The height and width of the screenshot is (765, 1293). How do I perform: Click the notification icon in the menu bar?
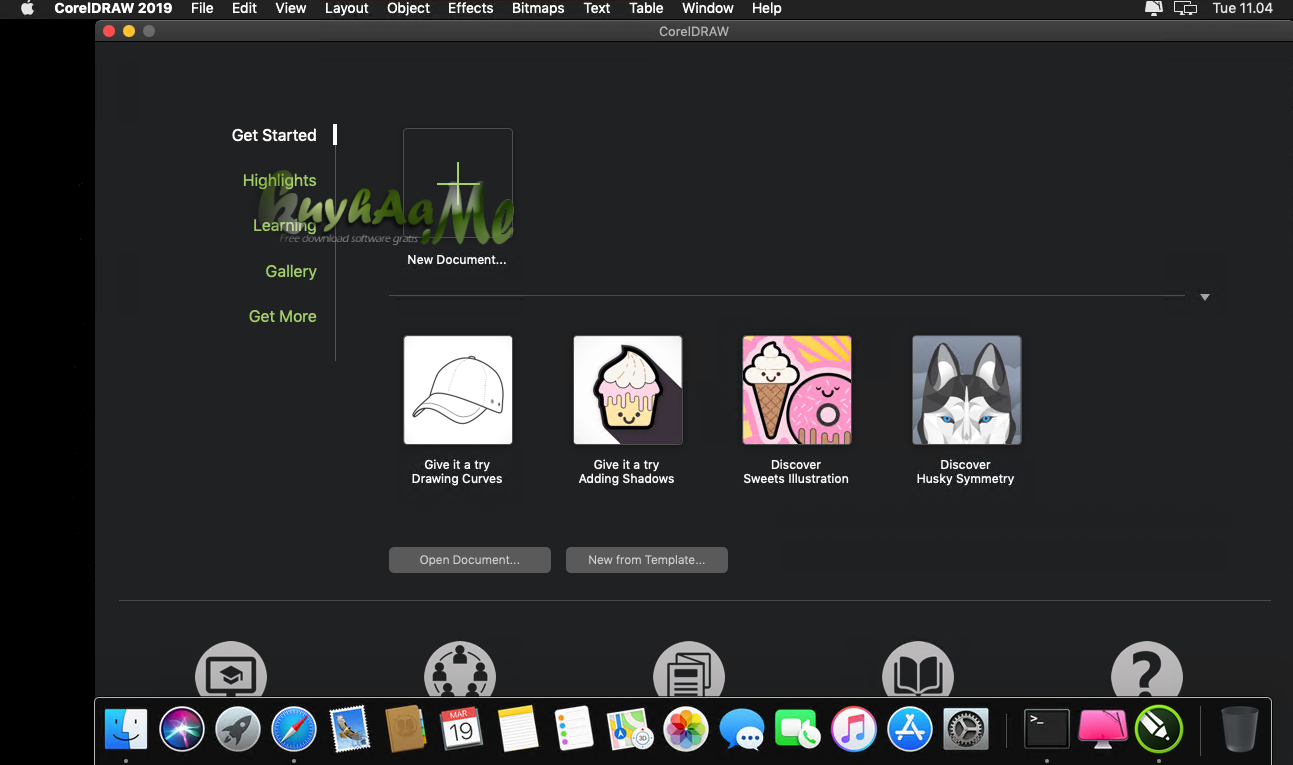[x=1153, y=8]
